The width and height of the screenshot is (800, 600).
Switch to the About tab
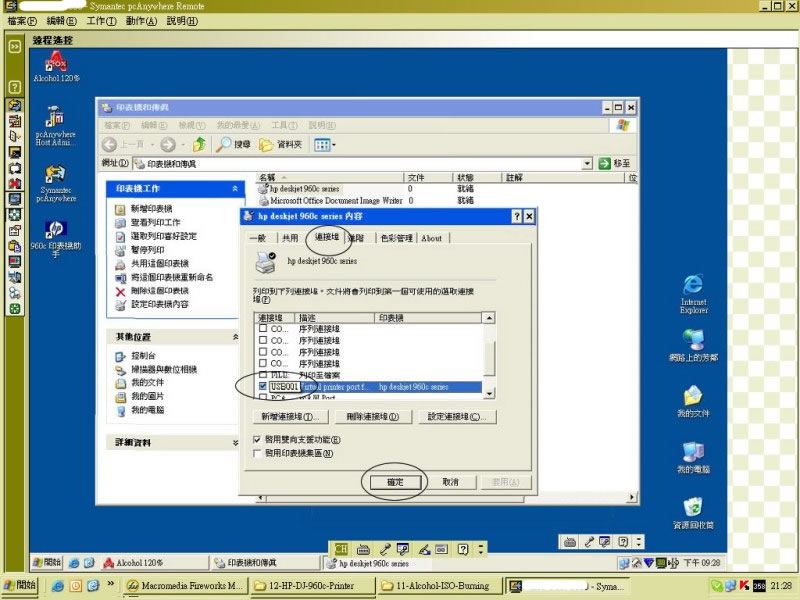(432, 238)
